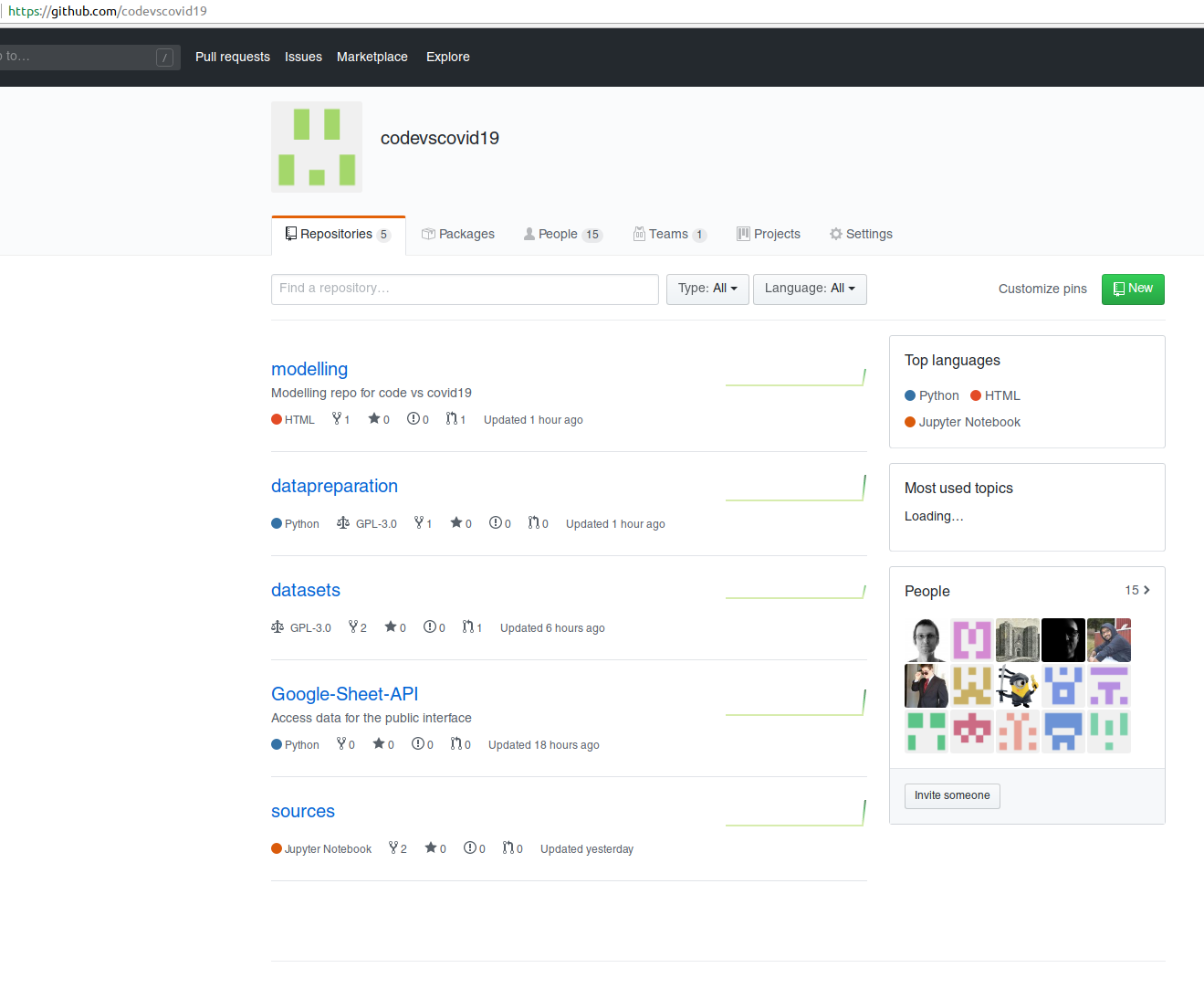Screen dimensions: 1204x989
Task: Open the issues icon for sources repo
Action: (470, 847)
